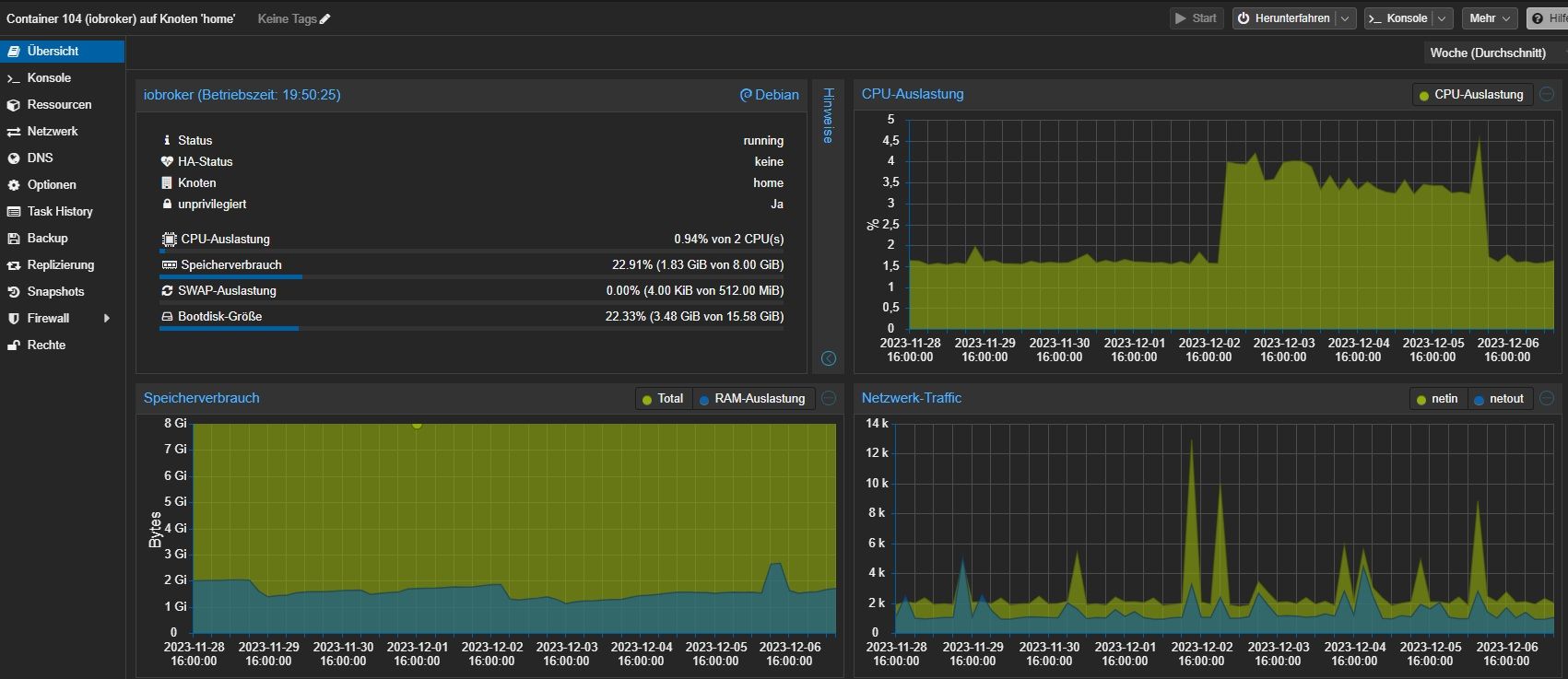Image resolution: width=1568 pixels, height=679 pixels.
Task: Click the CPU chip icon beside CPU-Auslastung row
Action: point(169,239)
